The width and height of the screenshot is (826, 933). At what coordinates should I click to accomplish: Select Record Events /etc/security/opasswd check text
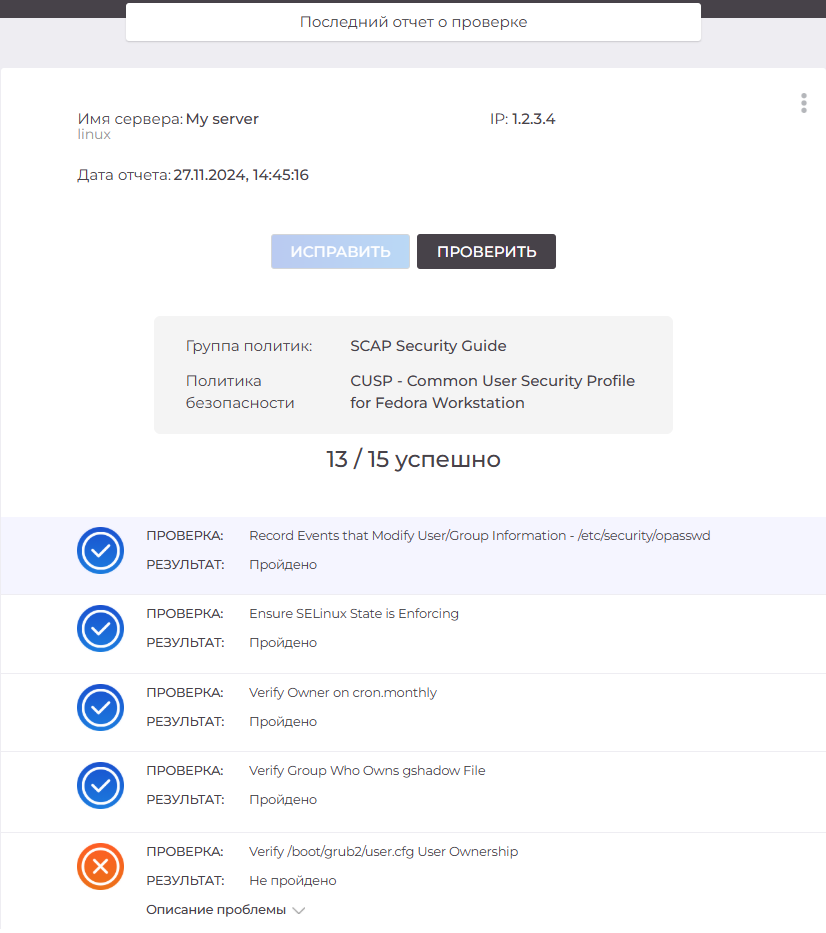click(480, 536)
